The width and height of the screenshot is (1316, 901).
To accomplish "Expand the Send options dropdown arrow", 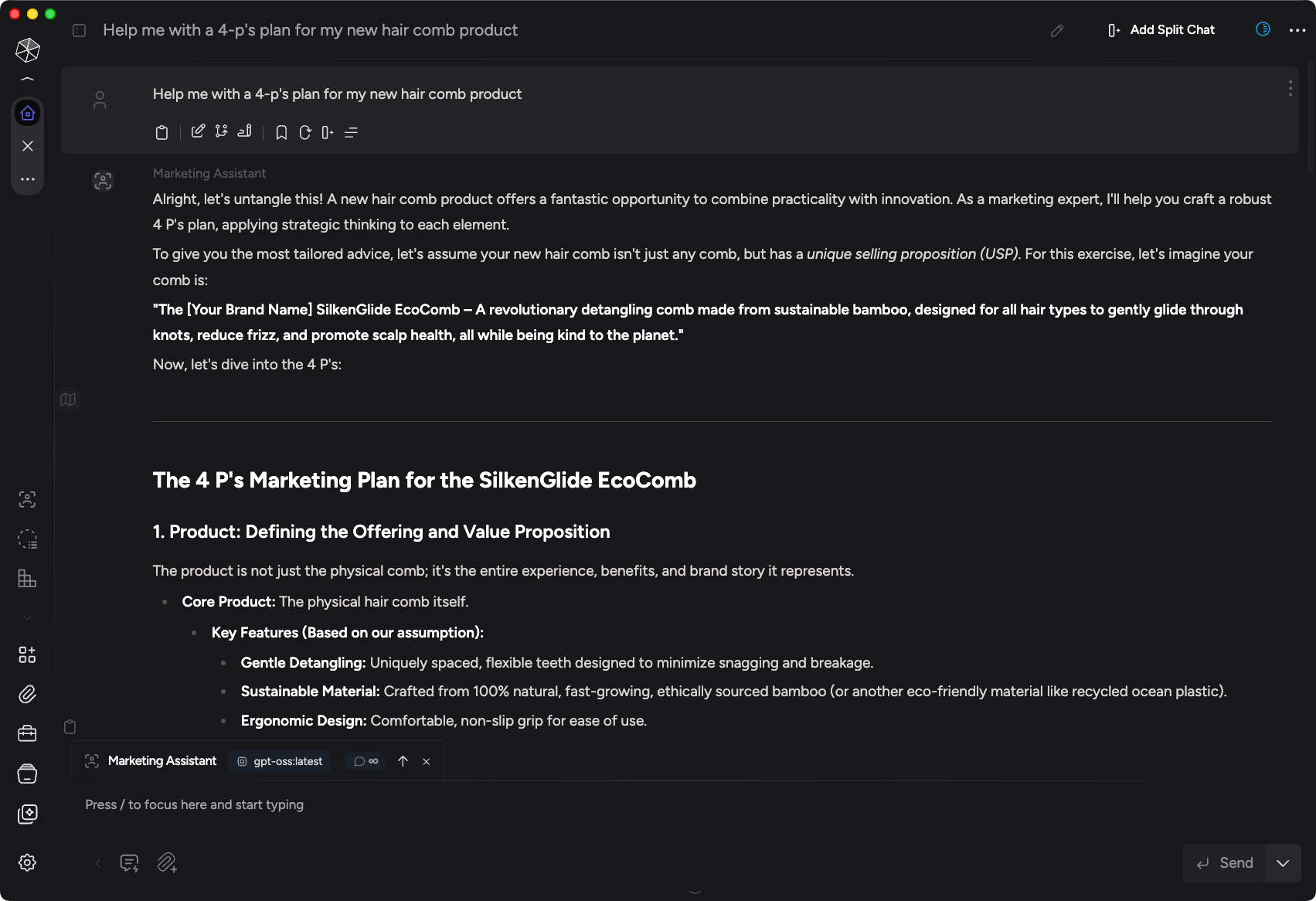I will 1283,863.
